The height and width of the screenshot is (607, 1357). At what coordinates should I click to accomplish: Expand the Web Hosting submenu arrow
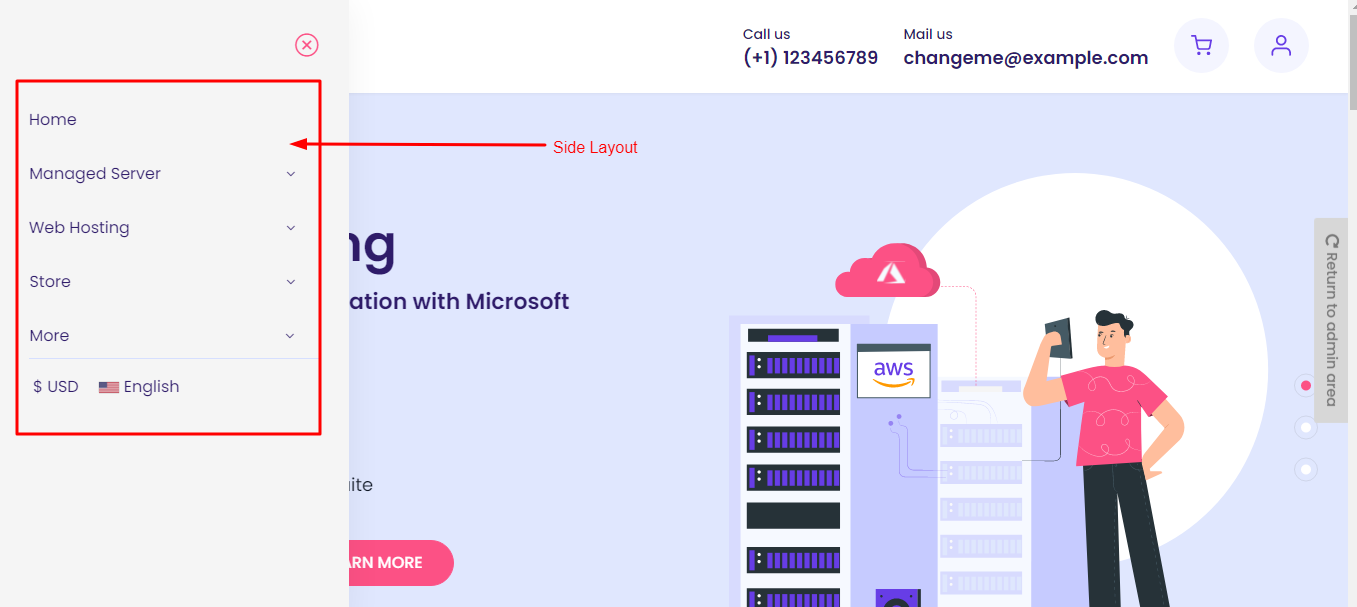[x=291, y=228]
